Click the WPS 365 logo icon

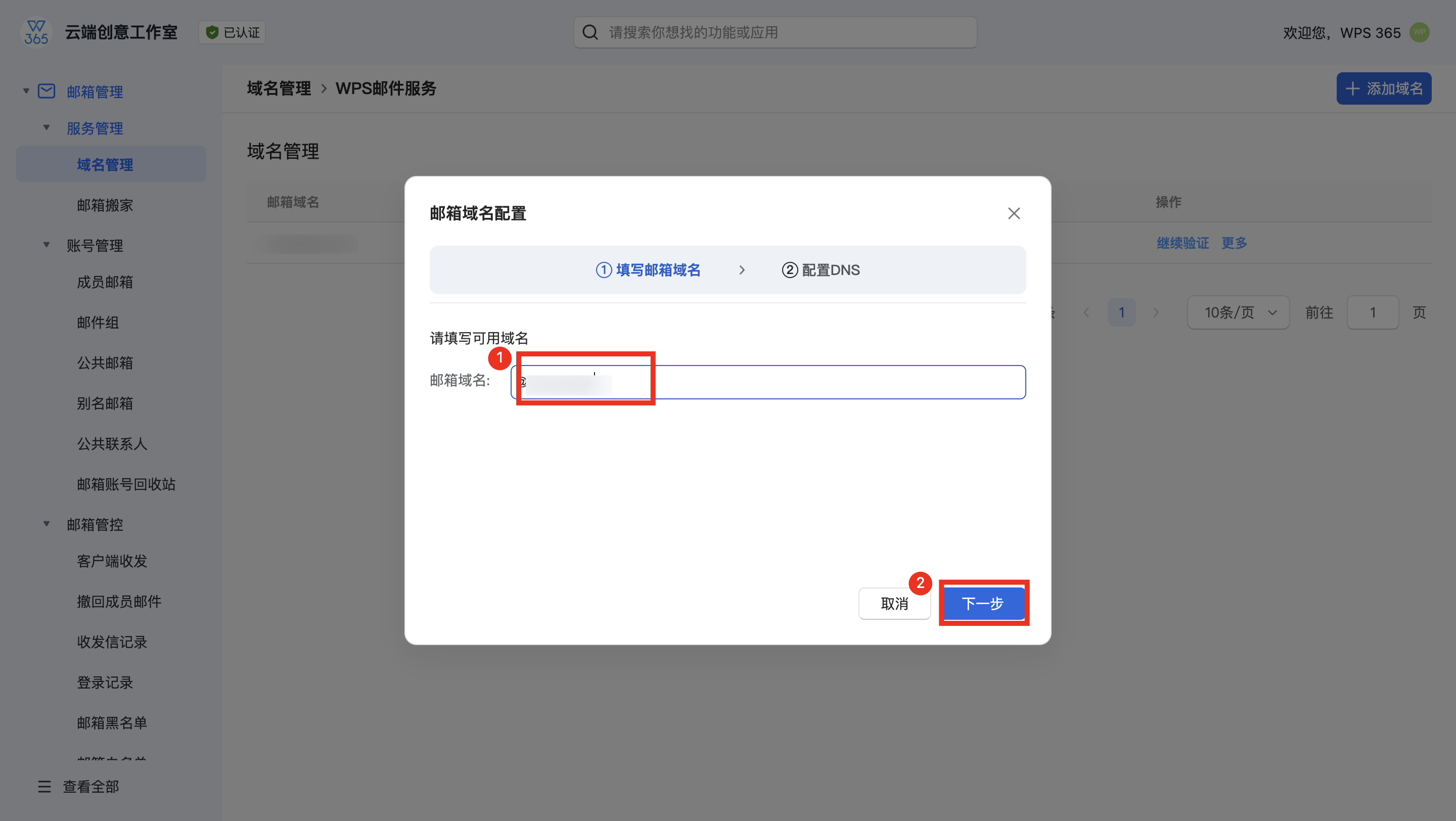tap(36, 33)
